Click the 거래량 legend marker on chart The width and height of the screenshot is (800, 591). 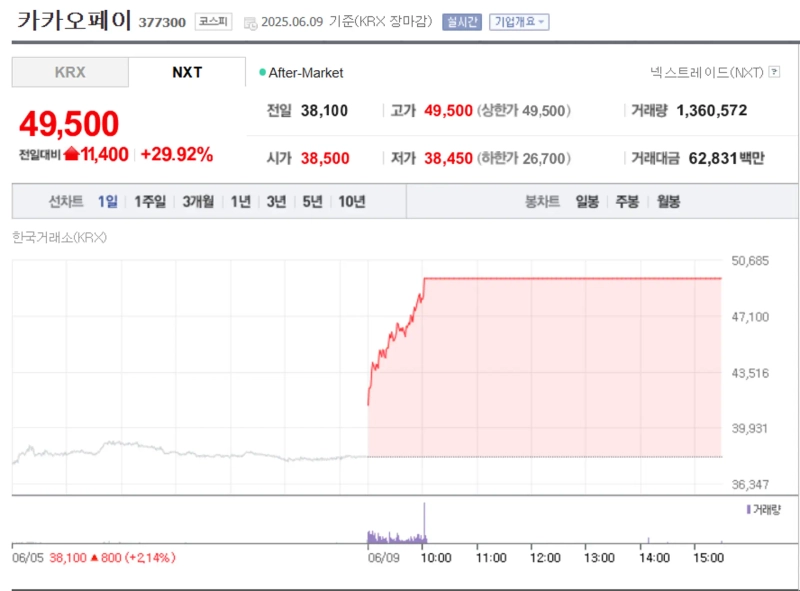pos(748,509)
